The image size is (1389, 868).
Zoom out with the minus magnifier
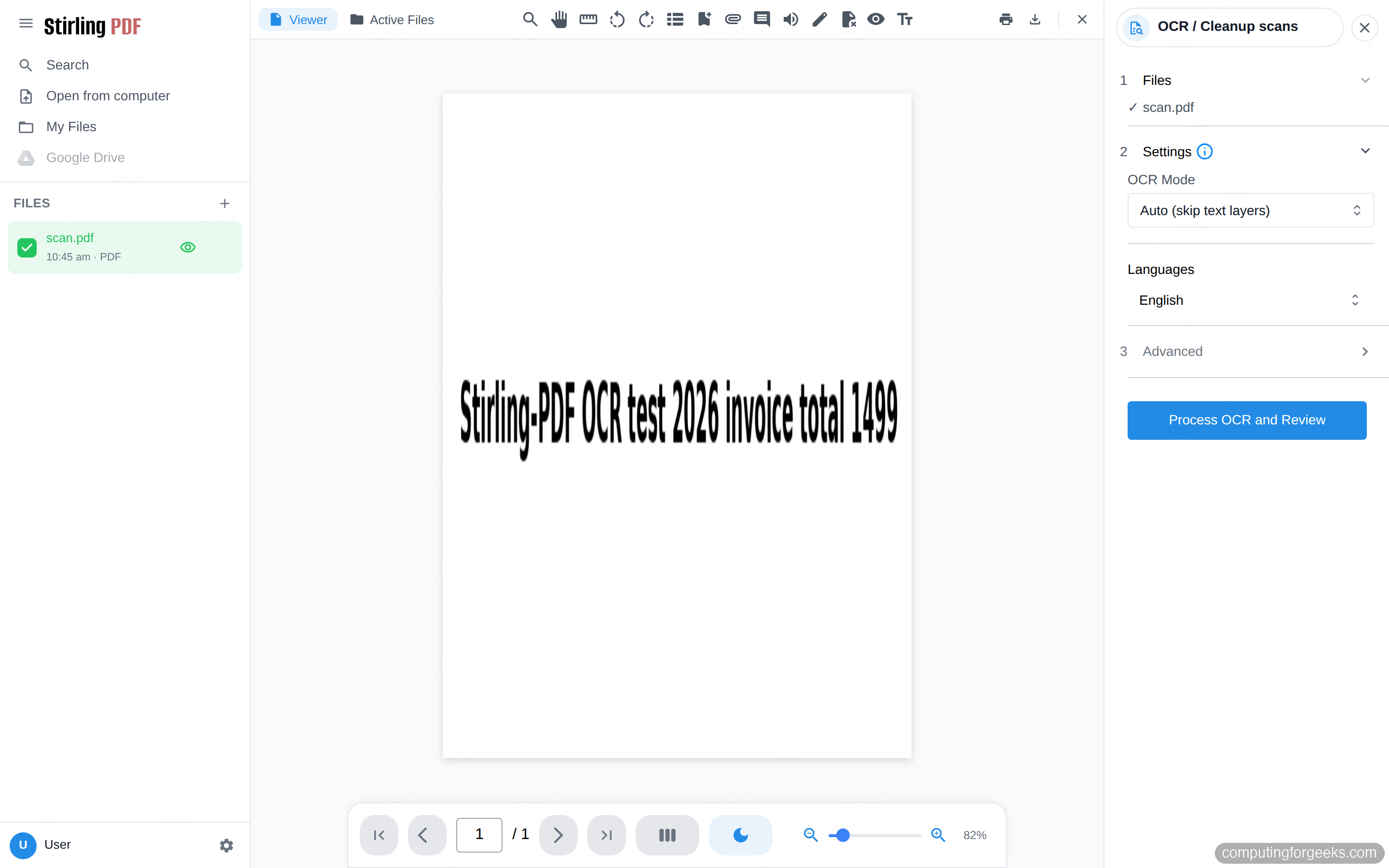(810, 835)
